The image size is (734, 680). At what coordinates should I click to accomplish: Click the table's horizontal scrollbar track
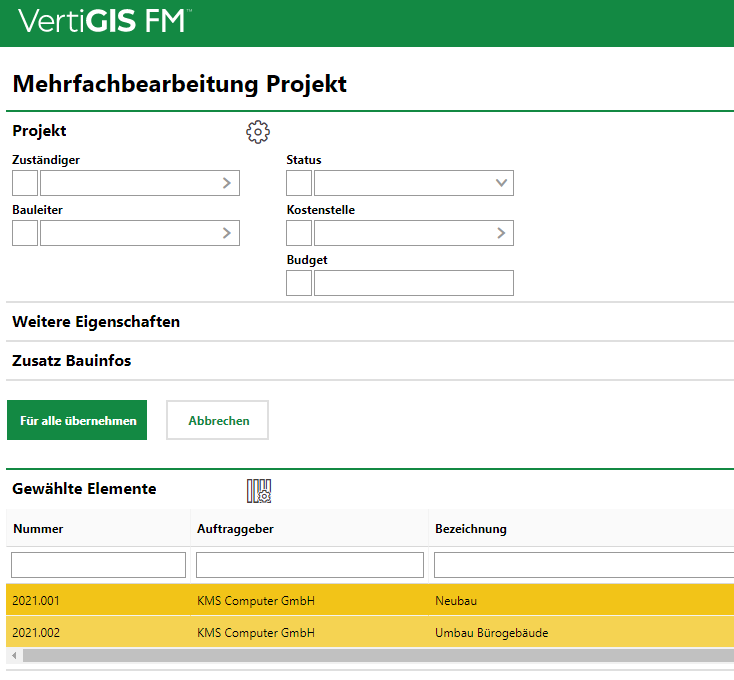pyautogui.click(x=378, y=656)
